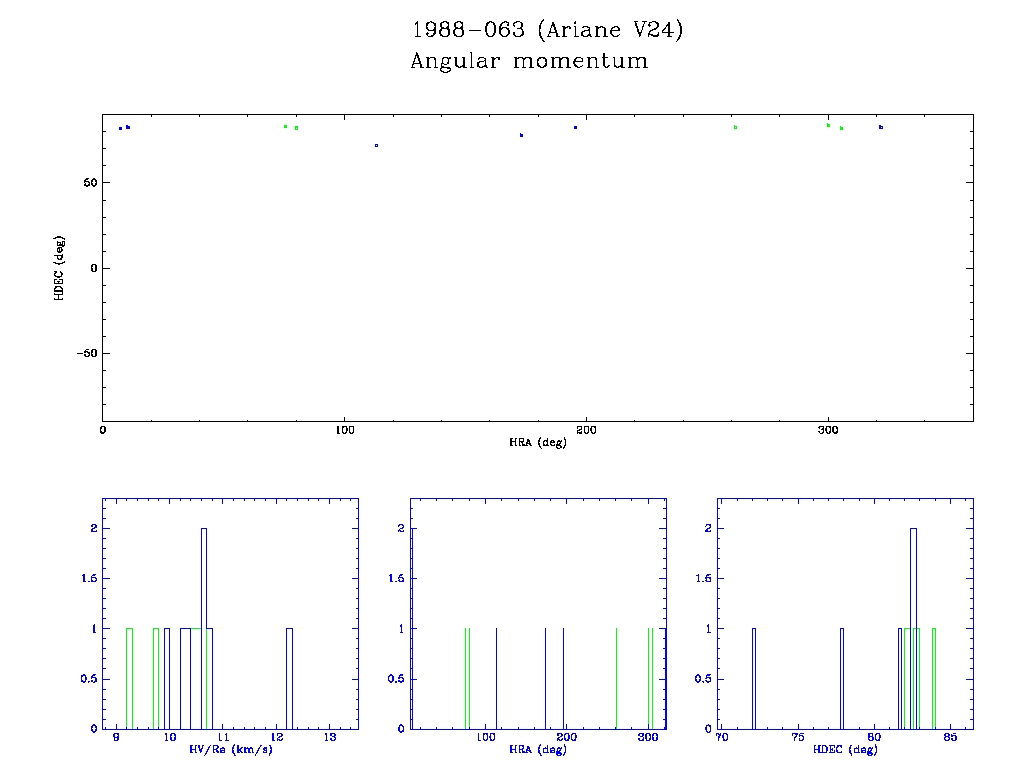Click the isolated blue bar near 12 km/s

[x=289, y=678]
